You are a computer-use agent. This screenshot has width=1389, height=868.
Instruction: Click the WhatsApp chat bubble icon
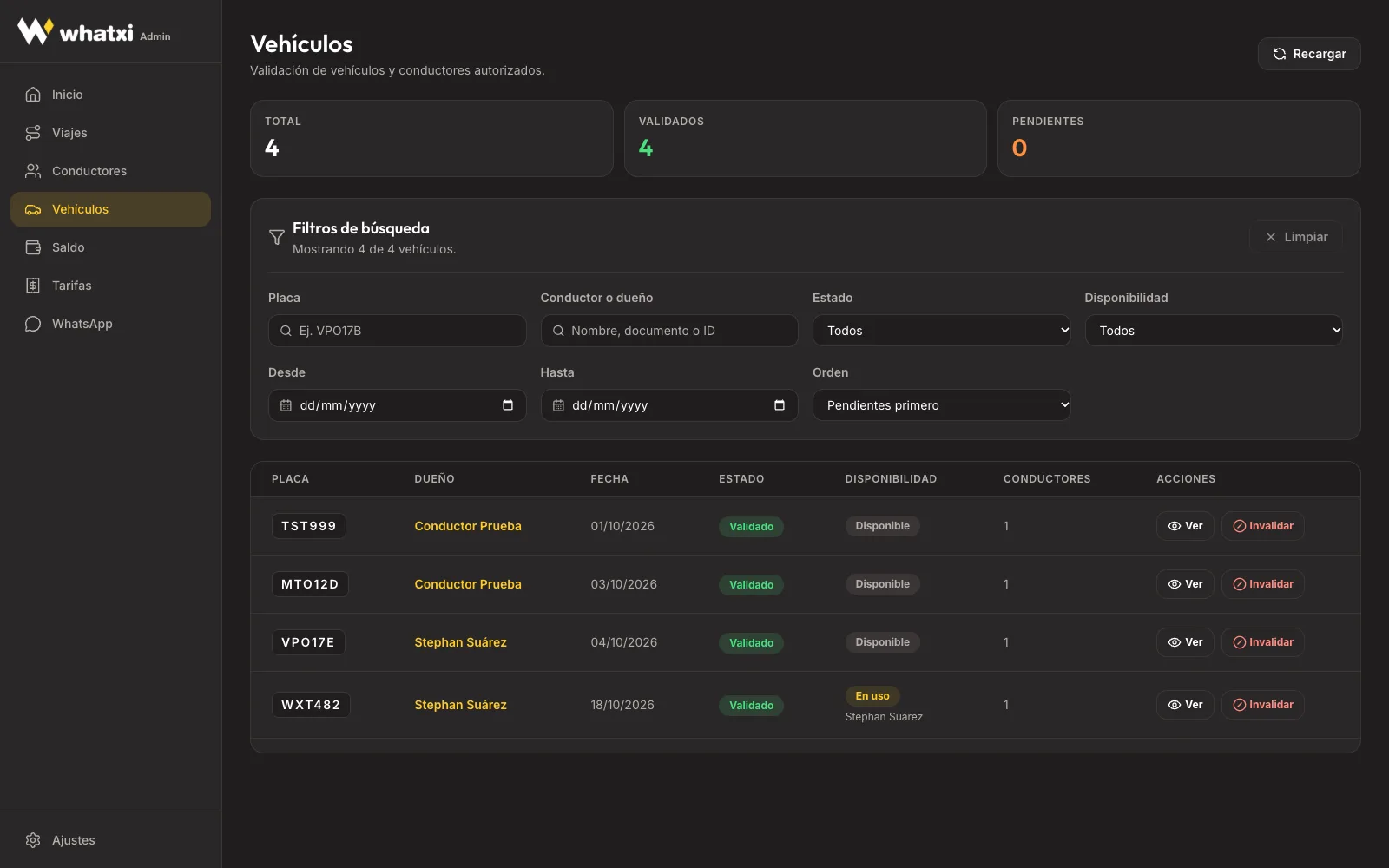pos(33,324)
